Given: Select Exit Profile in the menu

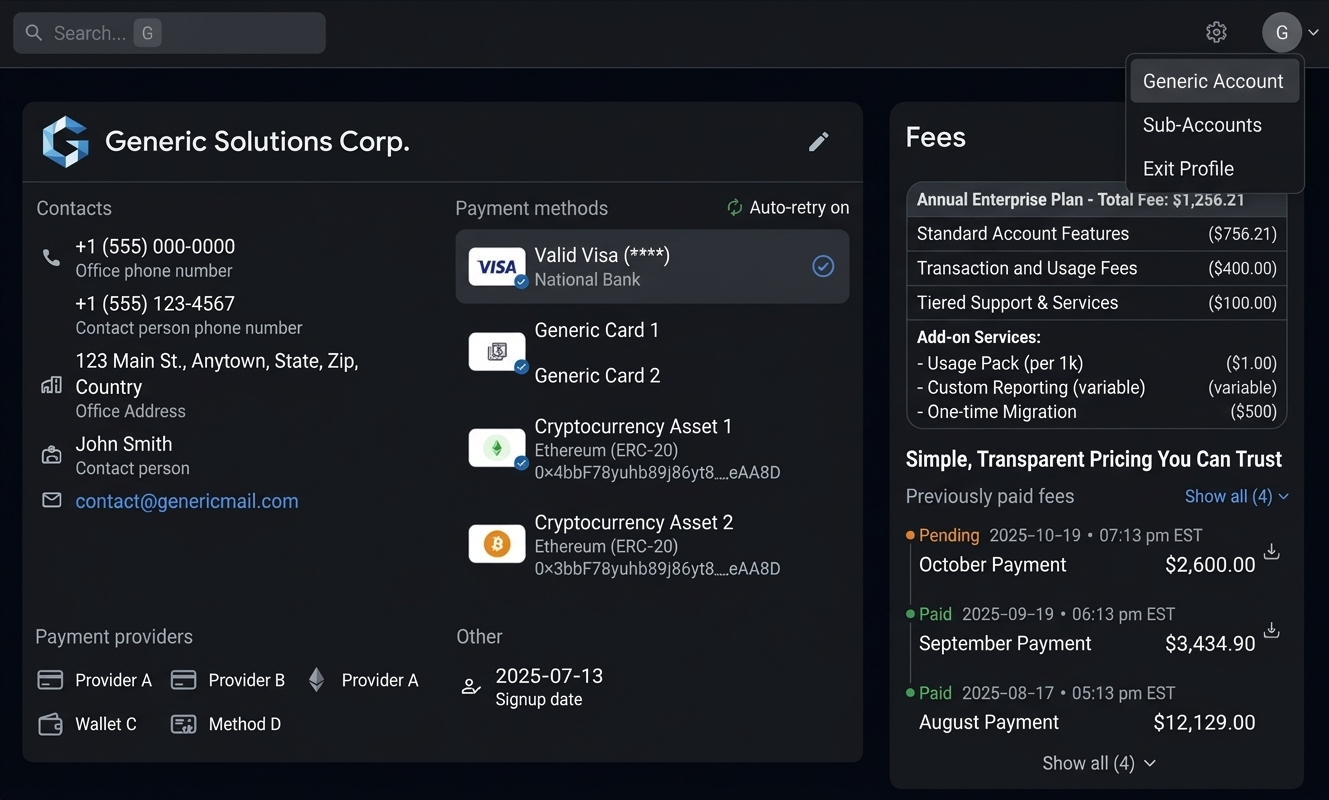Looking at the screenshot, I should point(1188,169).
